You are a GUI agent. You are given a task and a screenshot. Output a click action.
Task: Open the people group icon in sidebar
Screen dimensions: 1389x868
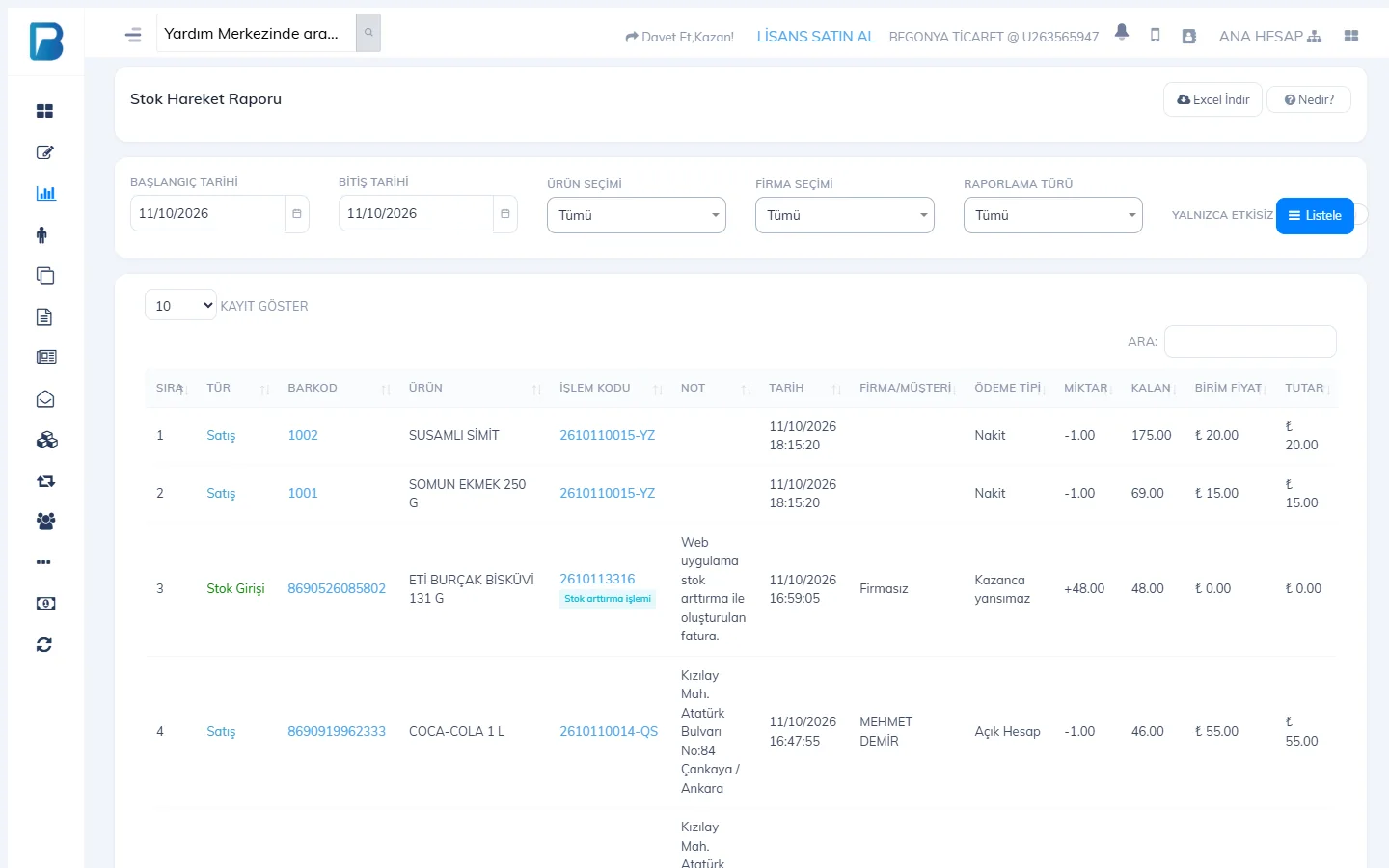(x=45, y=522)
